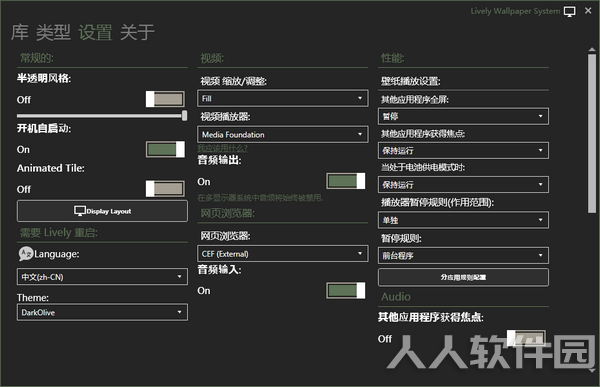
Task: Open the 关于 (About) tab
Action: click(x=137, y=32)
